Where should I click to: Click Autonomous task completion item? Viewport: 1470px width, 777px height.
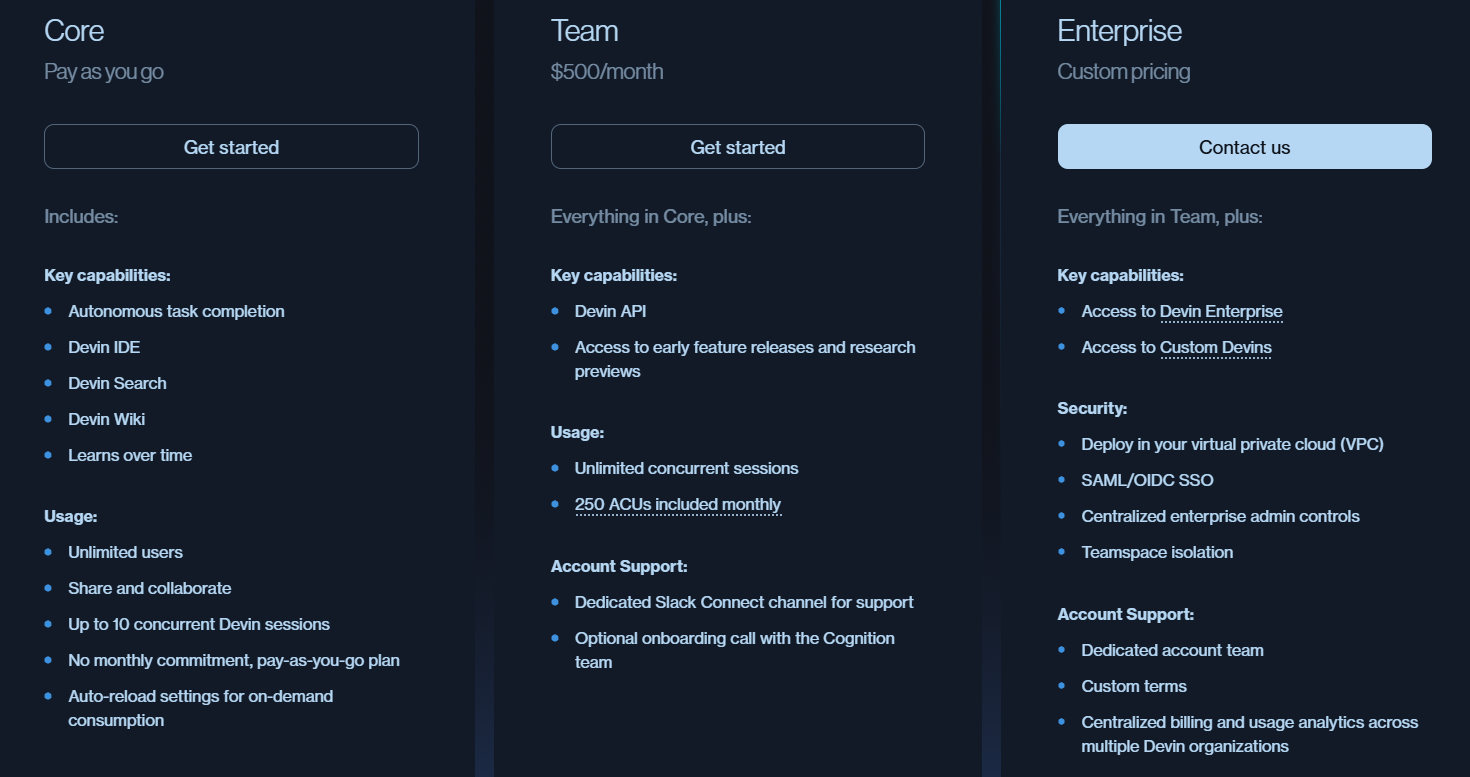pos(176,311)
